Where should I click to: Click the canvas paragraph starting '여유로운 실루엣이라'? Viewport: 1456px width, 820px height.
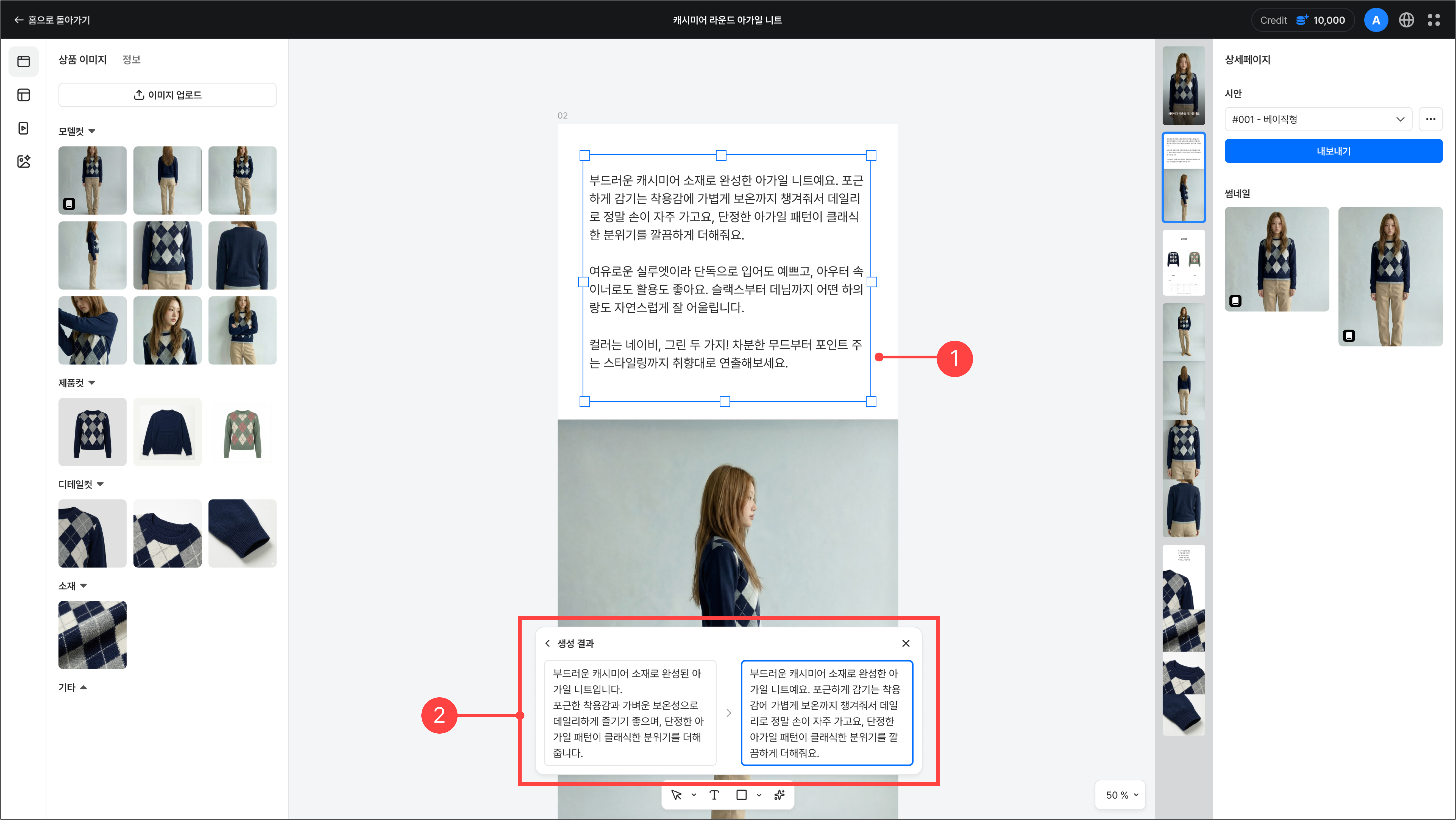[x=726, y=289]
